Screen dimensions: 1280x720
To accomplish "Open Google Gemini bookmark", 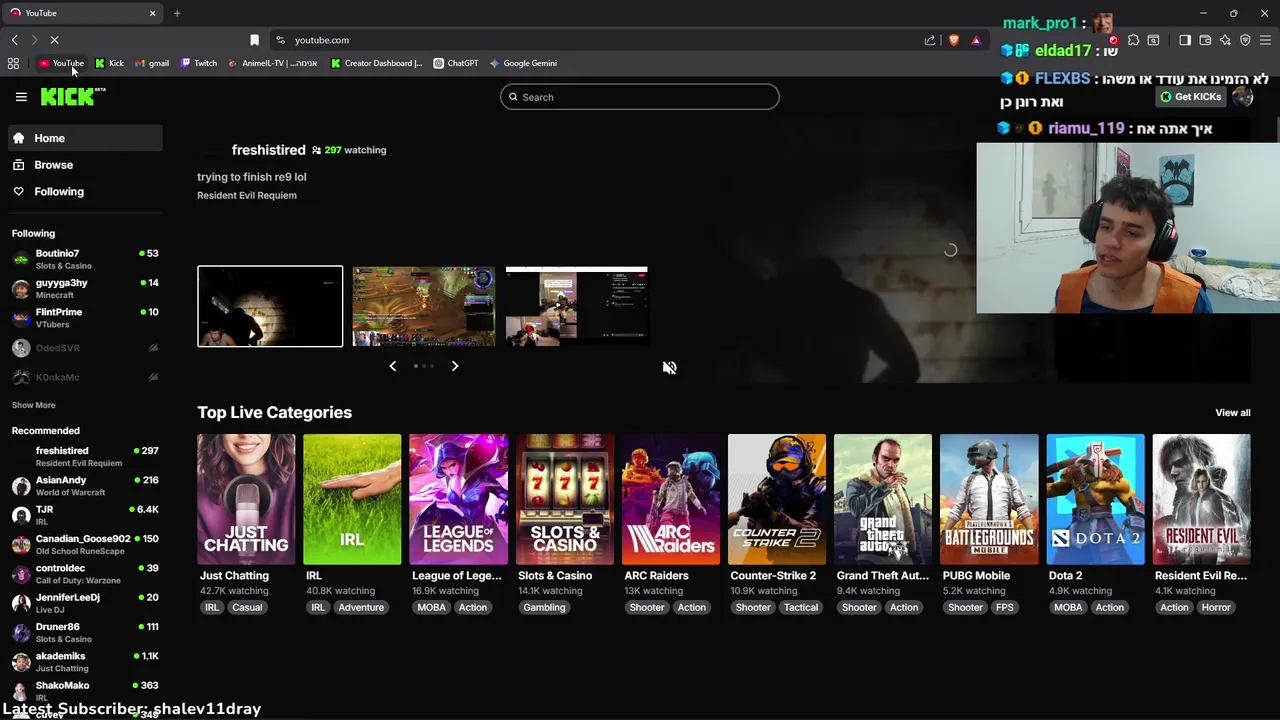I will [523, 63].
